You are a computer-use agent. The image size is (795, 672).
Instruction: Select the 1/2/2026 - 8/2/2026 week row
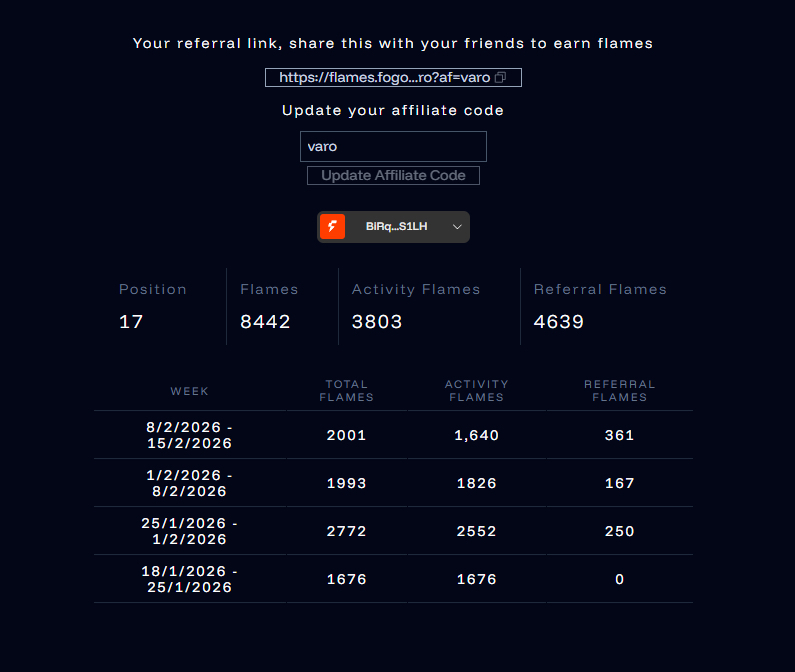(x=190, y=483)
